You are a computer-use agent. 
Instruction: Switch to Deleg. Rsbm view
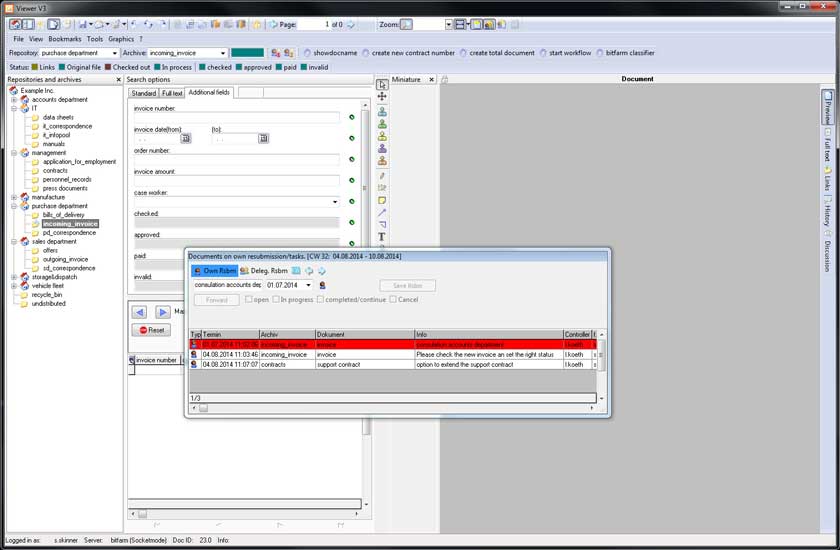(x=264, y=271)
